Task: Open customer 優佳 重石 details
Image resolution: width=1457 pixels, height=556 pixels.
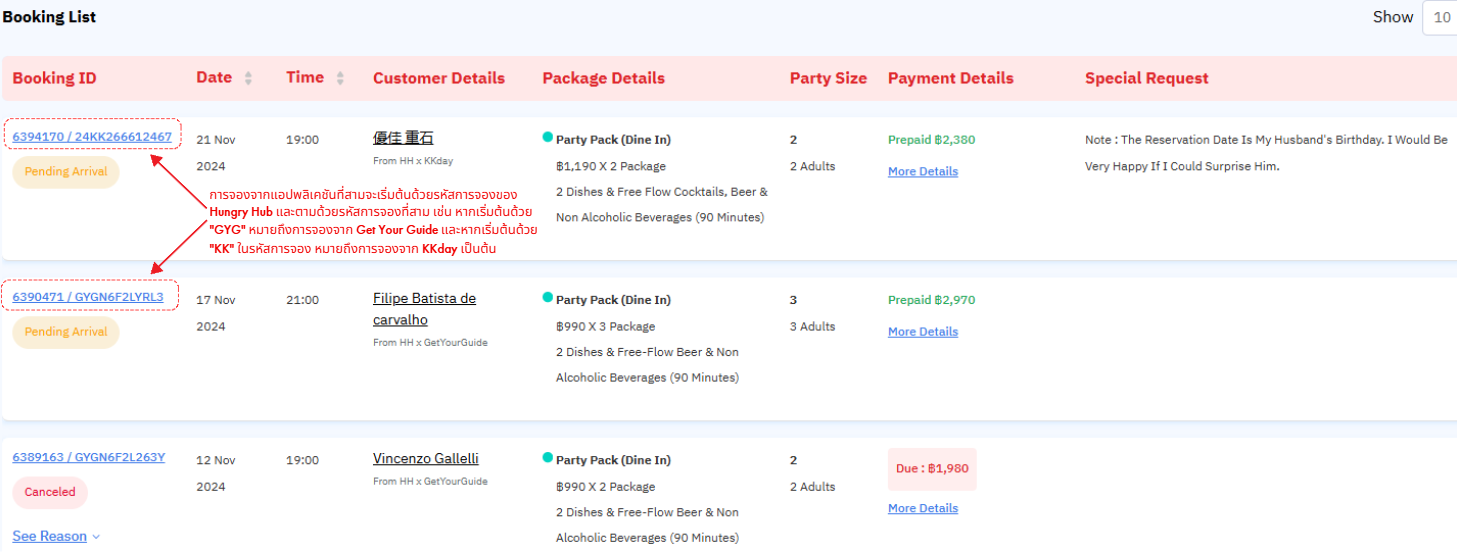Action: coord(403,139)
